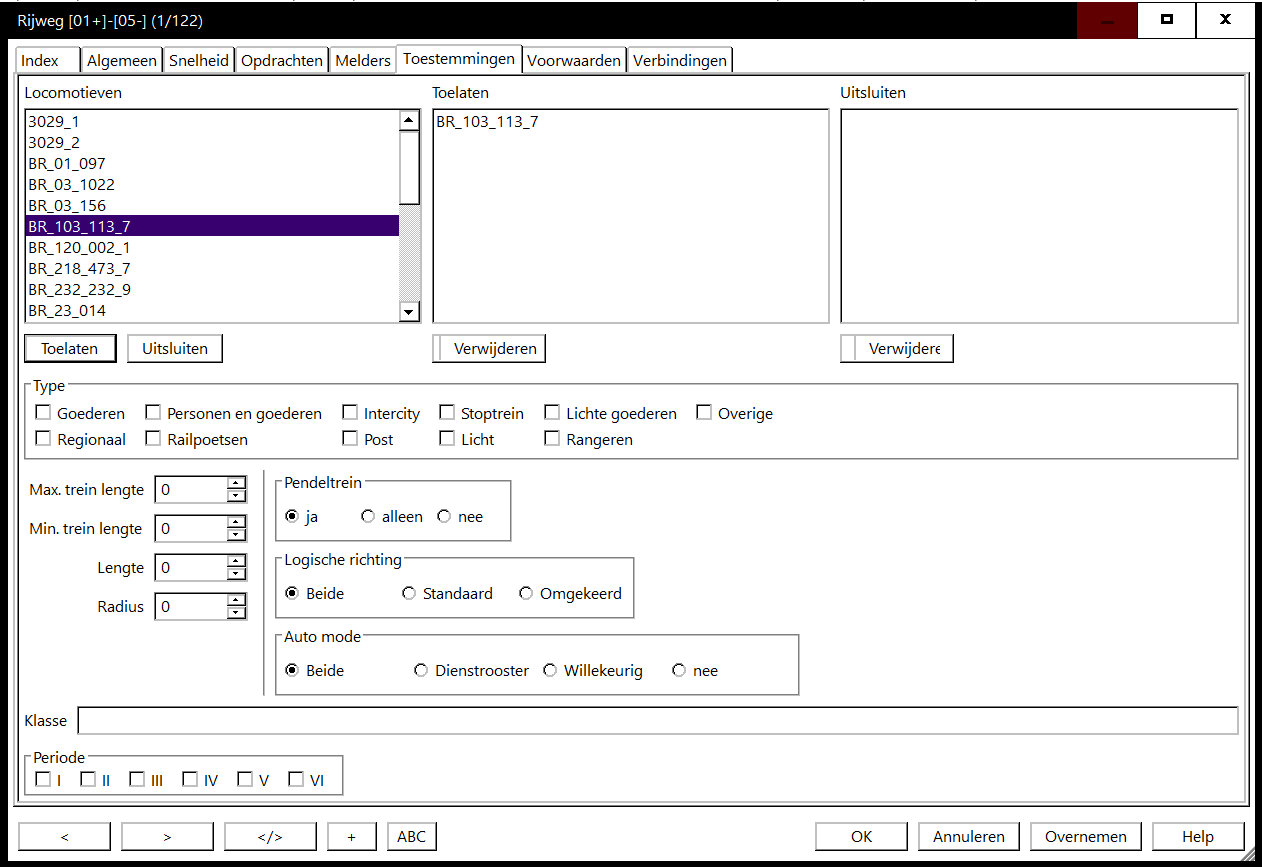
Task: Decrease the Radius value with down arrow
Action: pos(236,613)
